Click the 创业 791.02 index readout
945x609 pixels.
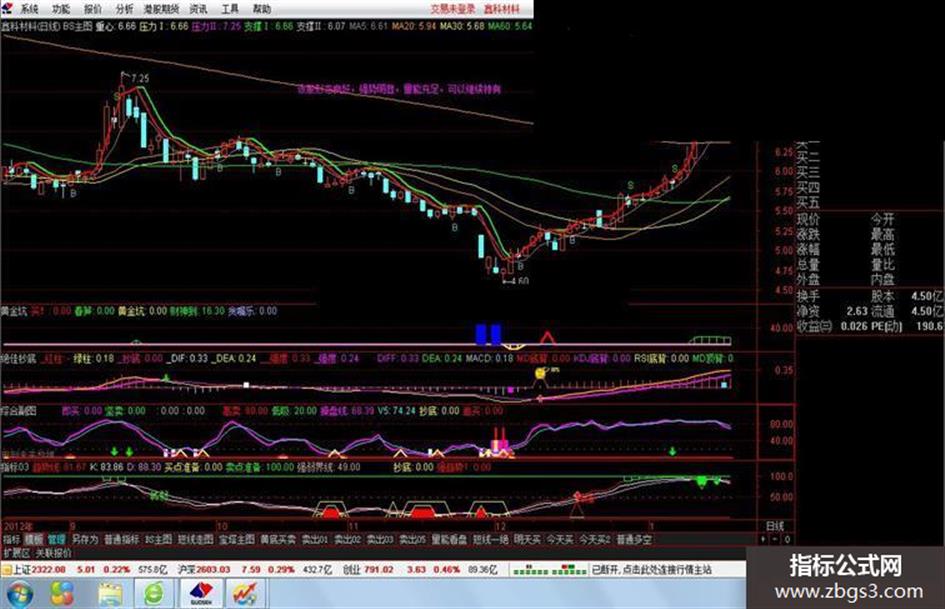[368, 569]
